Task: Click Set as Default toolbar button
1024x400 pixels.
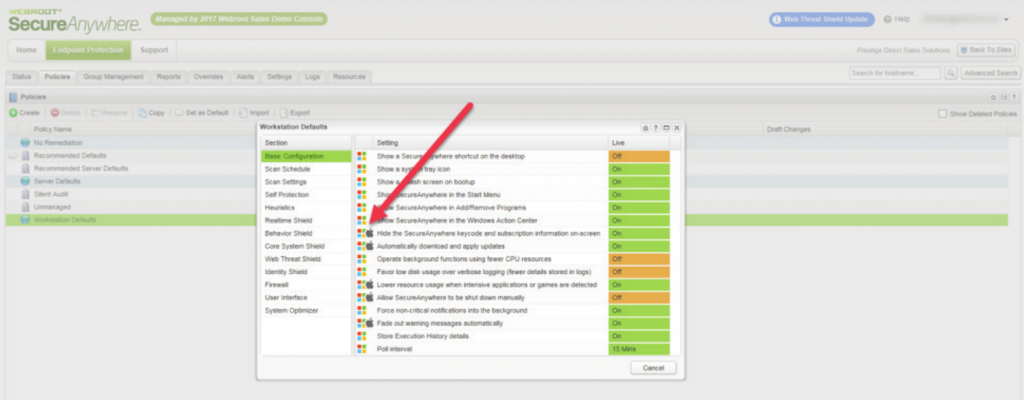Action: click(x=202, y=112)
